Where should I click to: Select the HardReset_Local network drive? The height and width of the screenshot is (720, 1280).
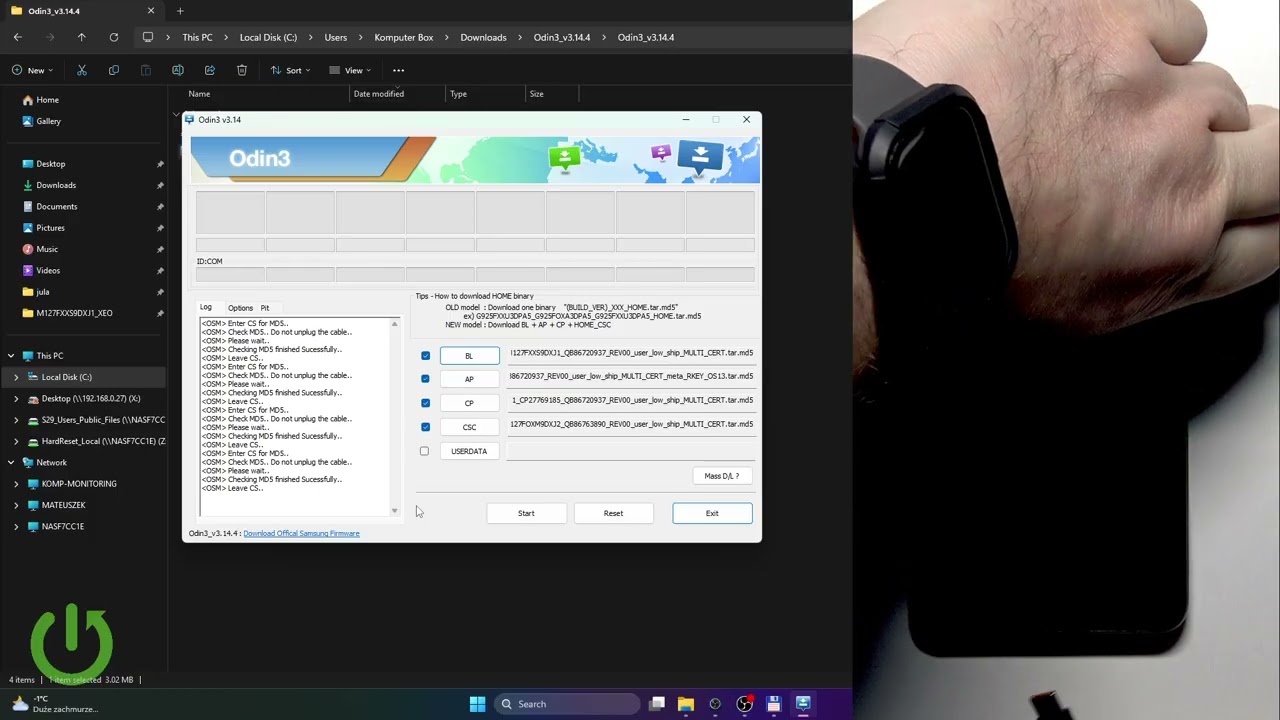coord(96,441)
